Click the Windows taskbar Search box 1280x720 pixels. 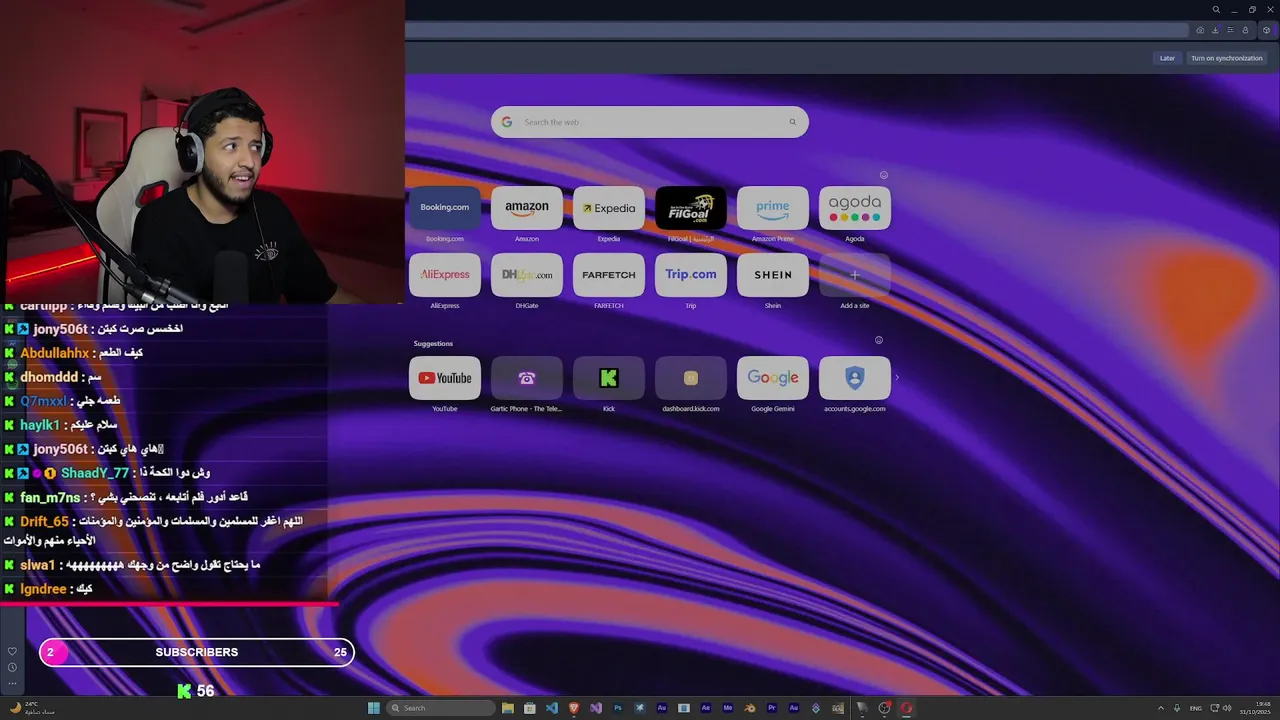(443, 708)
